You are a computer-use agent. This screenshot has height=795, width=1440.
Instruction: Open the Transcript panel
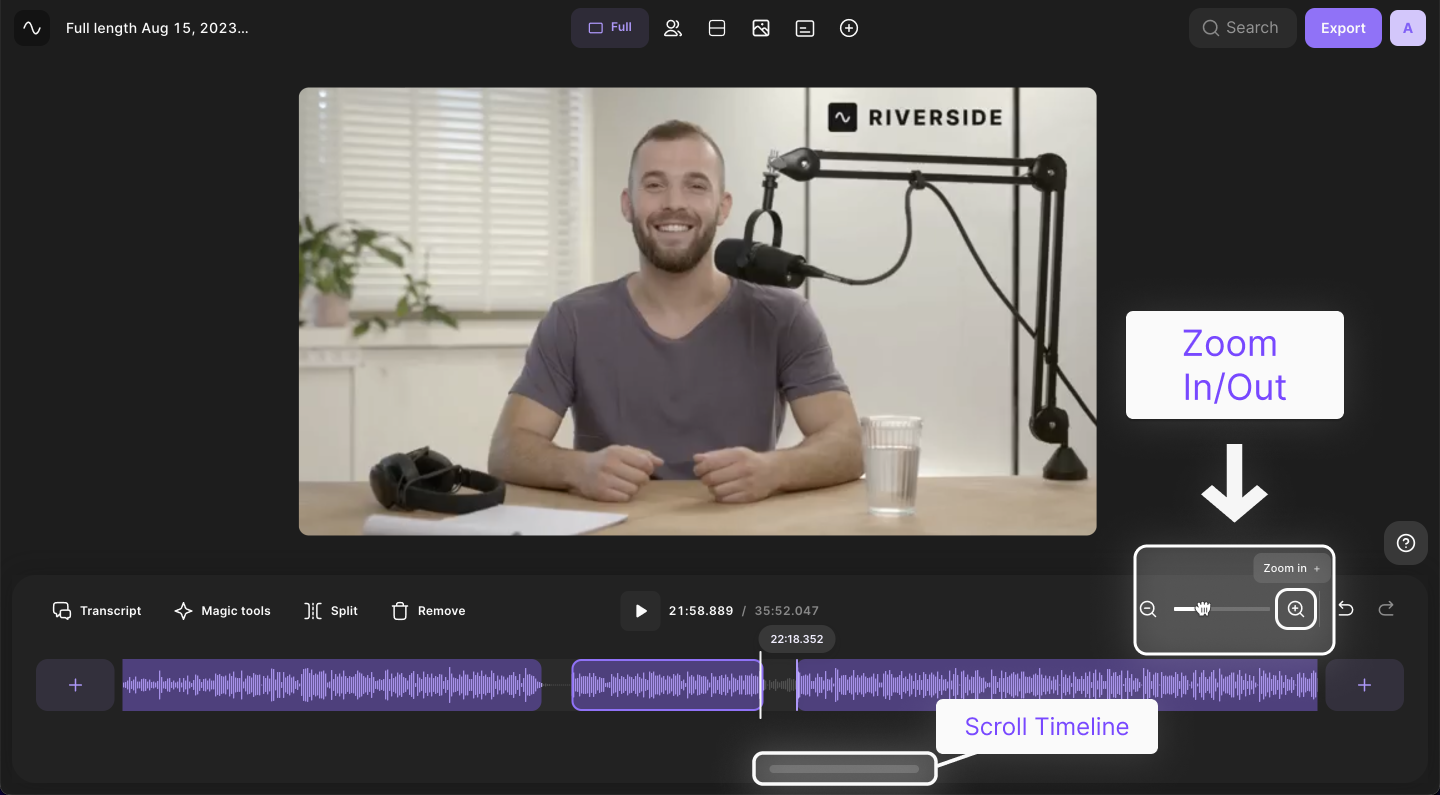[97, 610]
